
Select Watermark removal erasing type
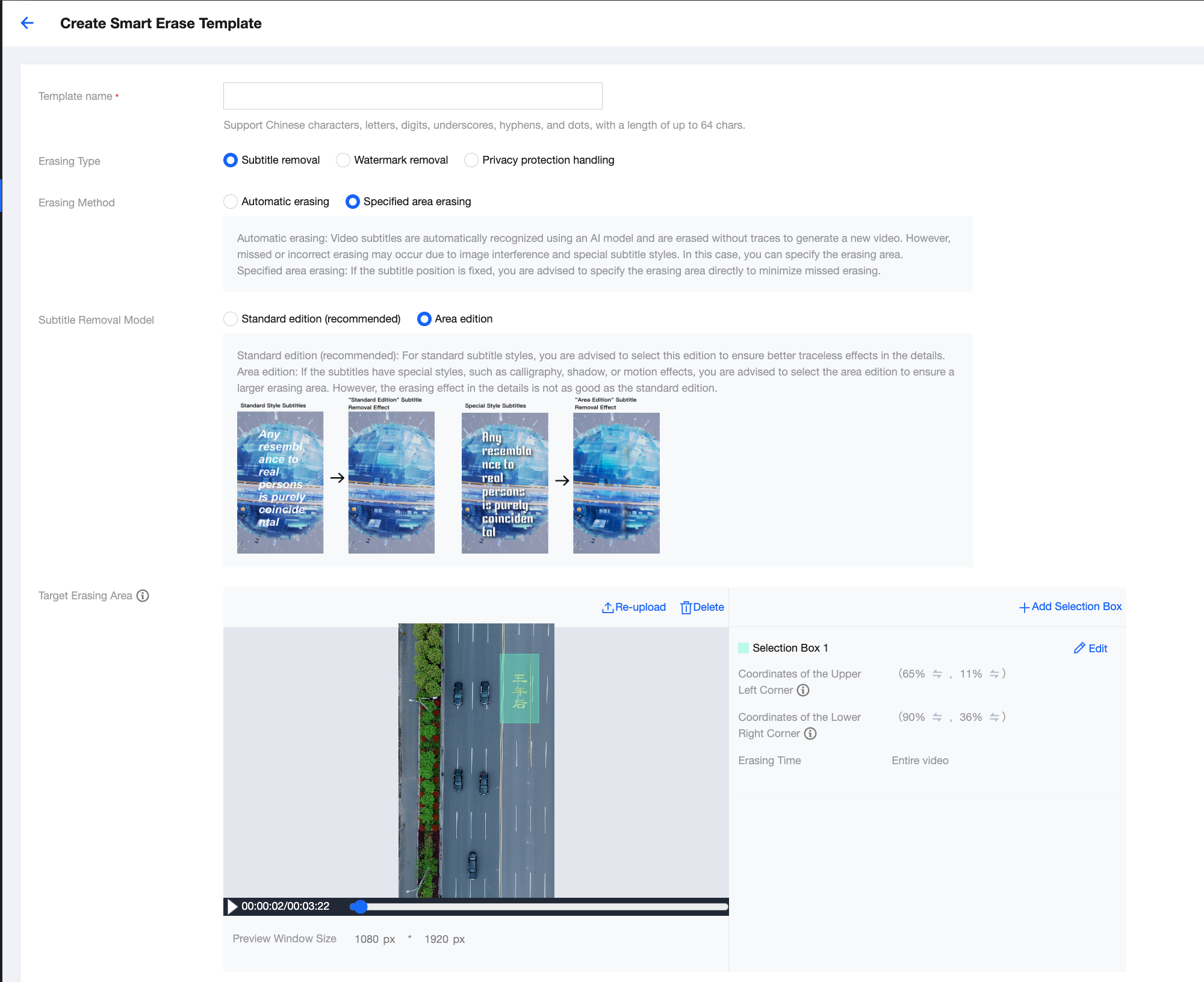tap(343, 160)
